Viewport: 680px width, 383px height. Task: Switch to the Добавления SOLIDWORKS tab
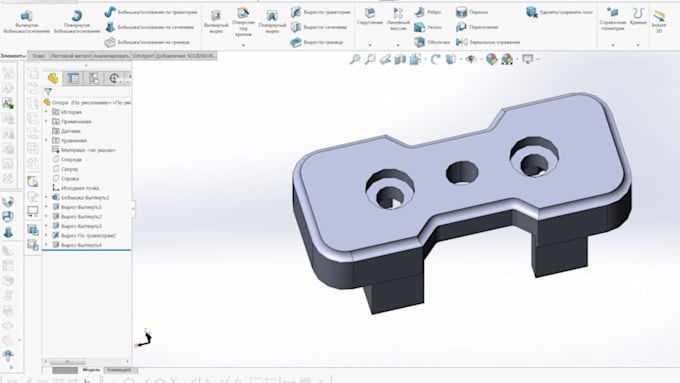(x=185, y=56)
